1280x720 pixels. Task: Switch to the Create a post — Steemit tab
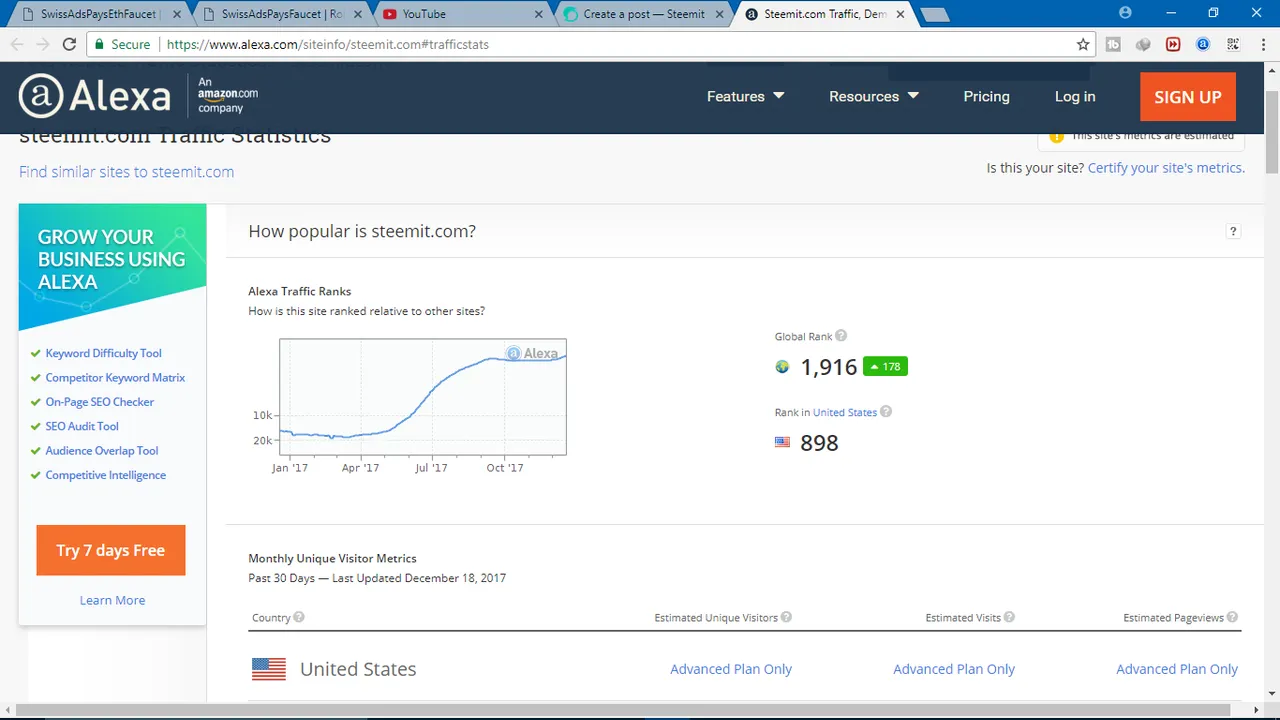click(643, 14)
